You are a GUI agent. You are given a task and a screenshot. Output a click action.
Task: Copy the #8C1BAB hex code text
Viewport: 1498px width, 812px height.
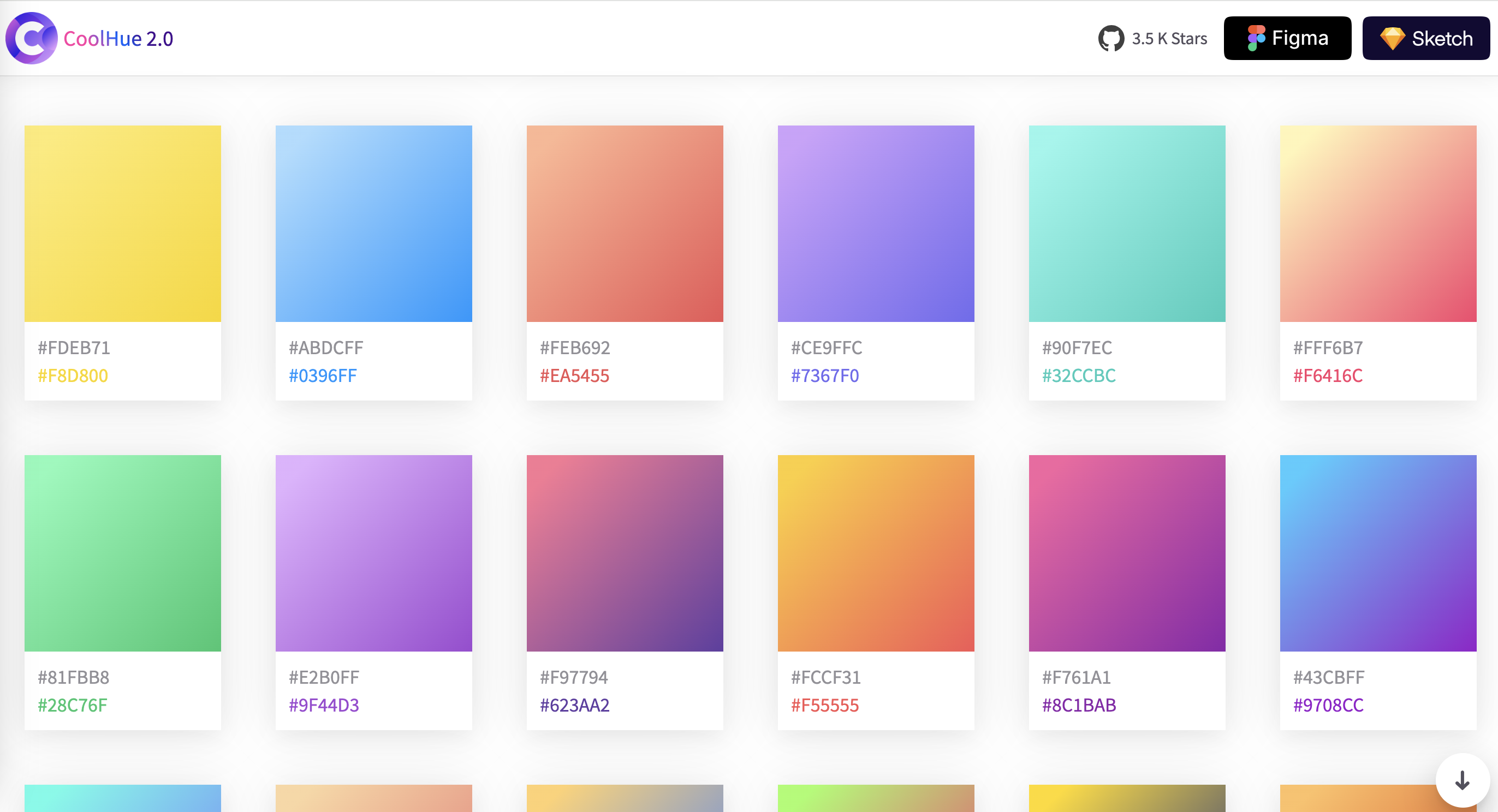1079,705
